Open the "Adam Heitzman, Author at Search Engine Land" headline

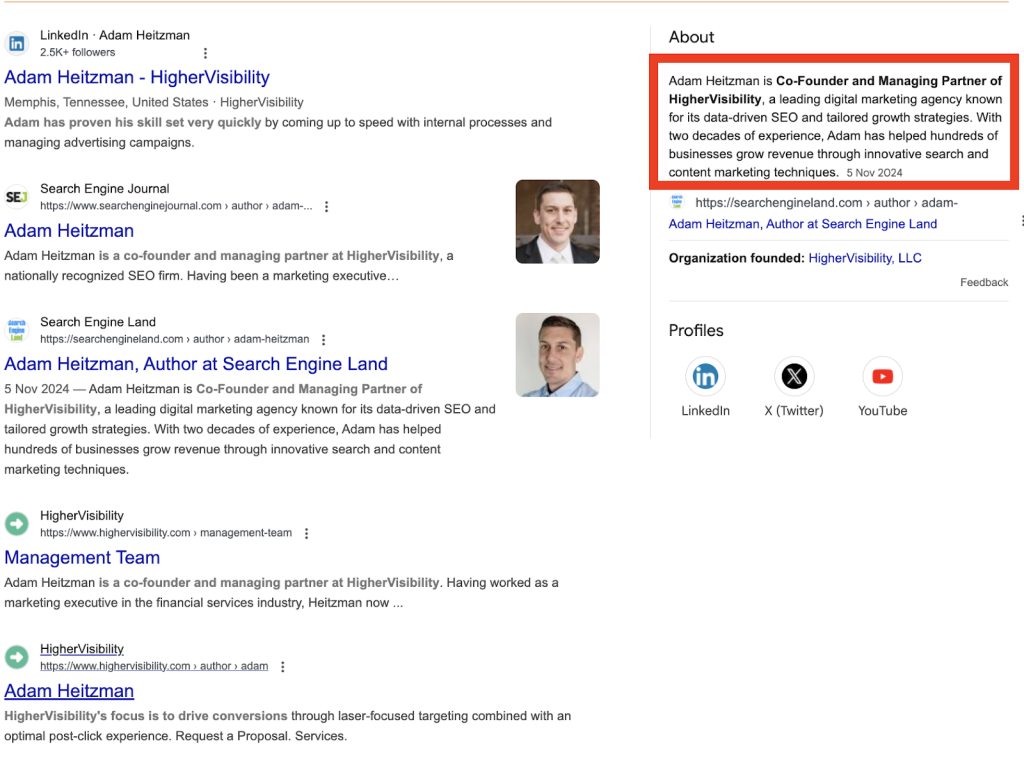[196, 364]
